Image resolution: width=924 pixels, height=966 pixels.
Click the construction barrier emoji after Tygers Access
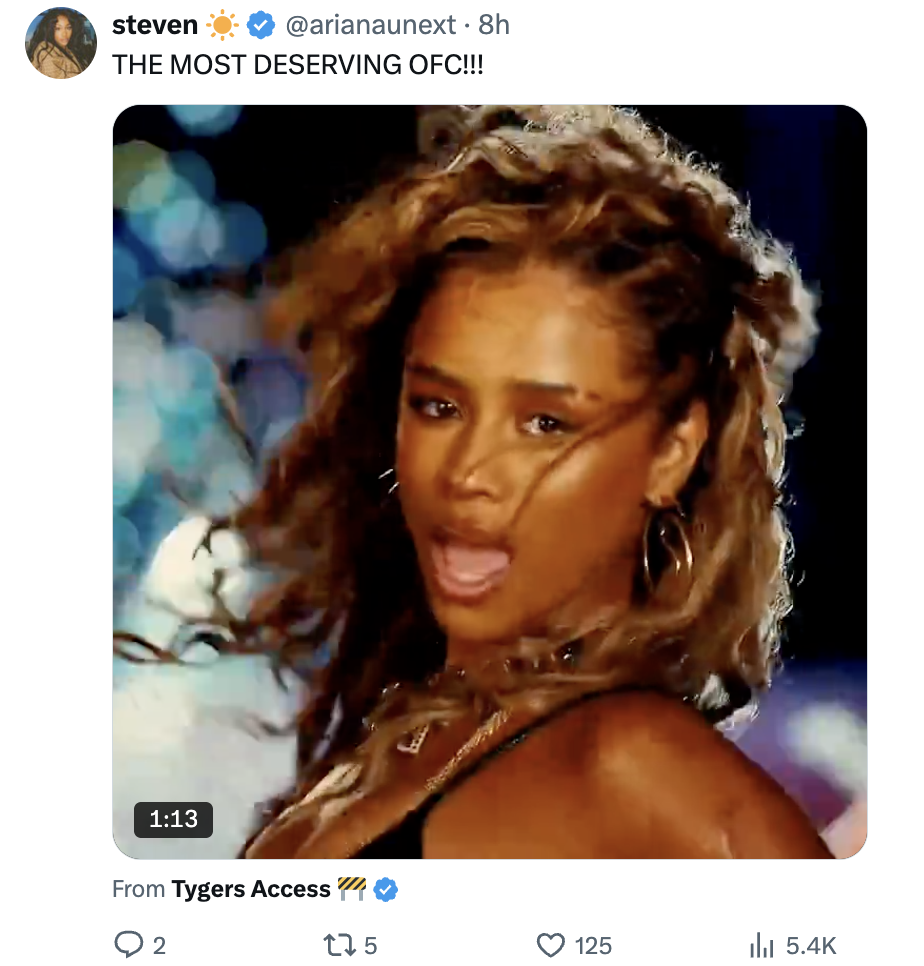click(x=352, y=888)
